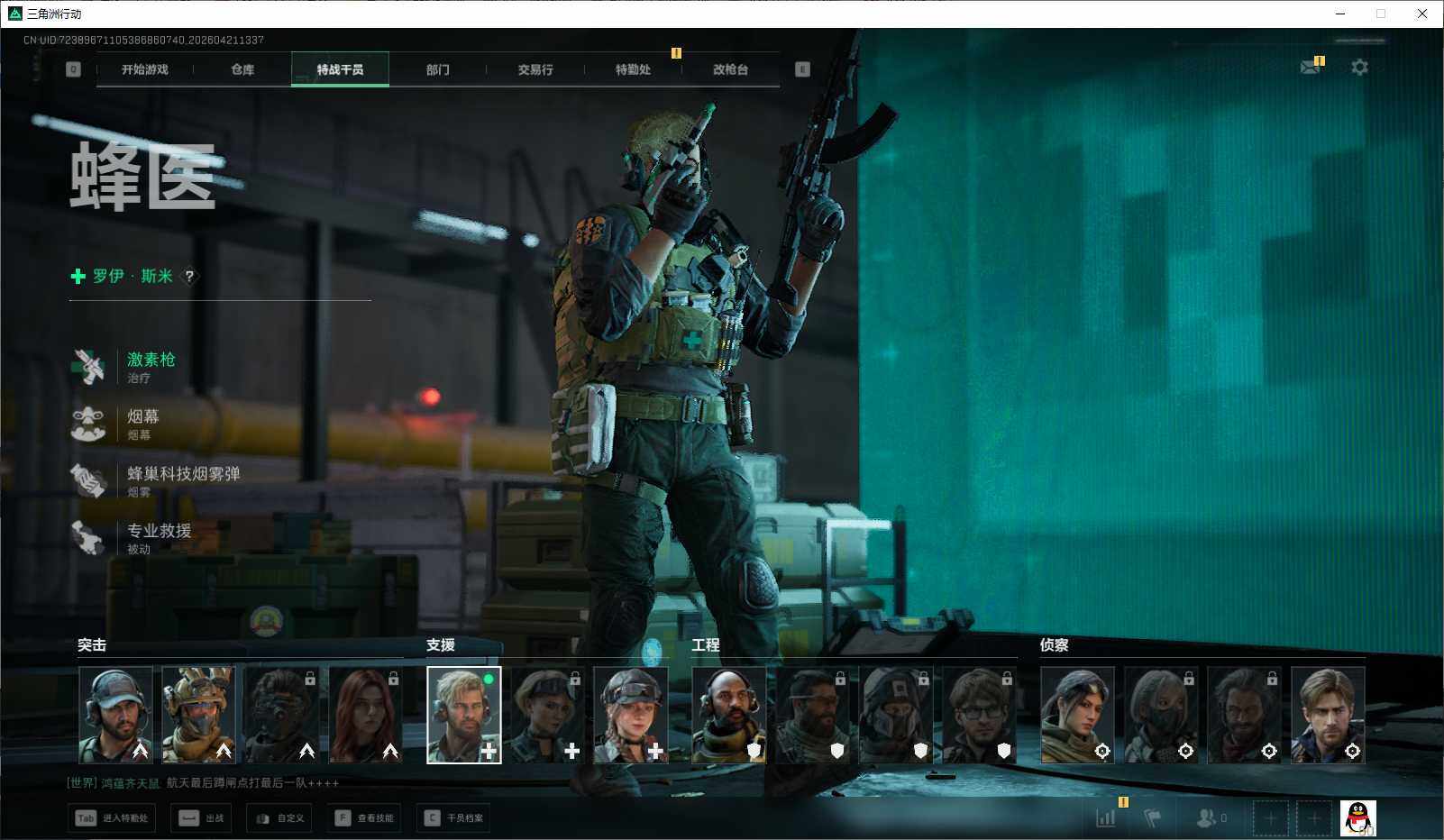Open the settings gear icon

(1359, 68)
